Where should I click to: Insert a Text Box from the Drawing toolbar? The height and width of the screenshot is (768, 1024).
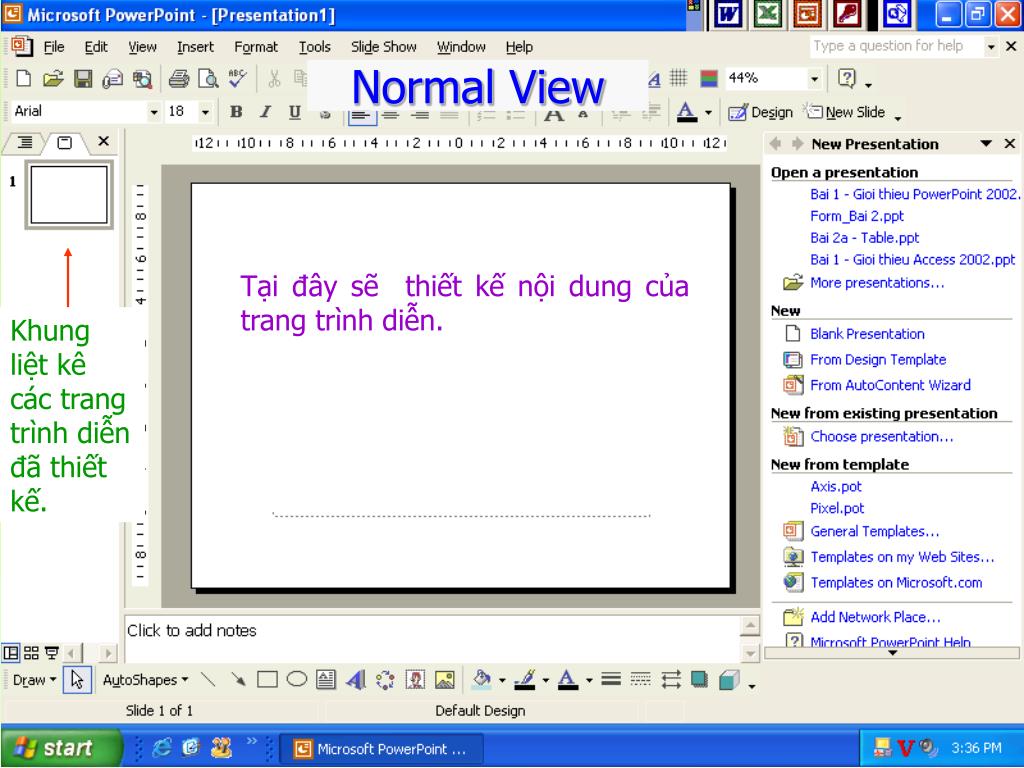click(x=326, y=680)
